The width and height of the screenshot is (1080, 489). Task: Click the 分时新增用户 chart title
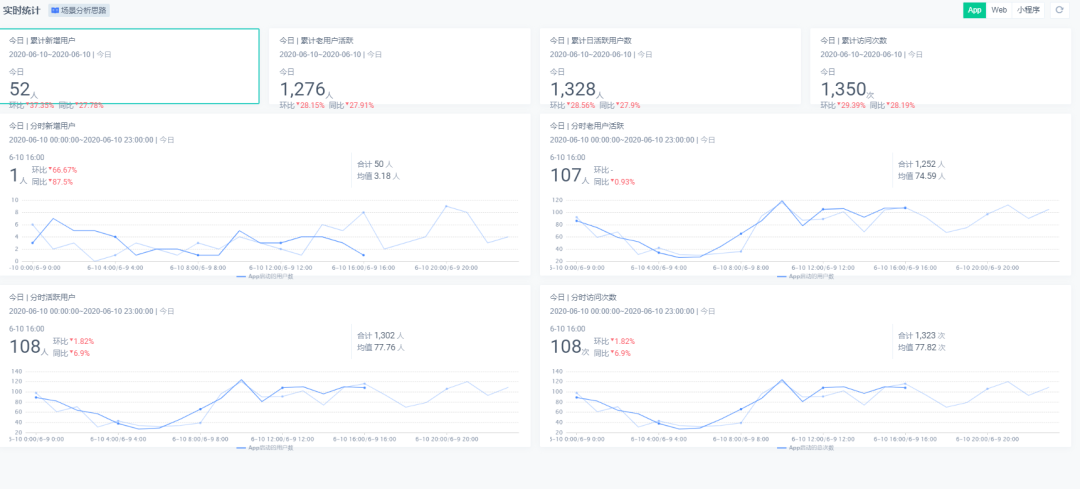(x=42, y=126)
